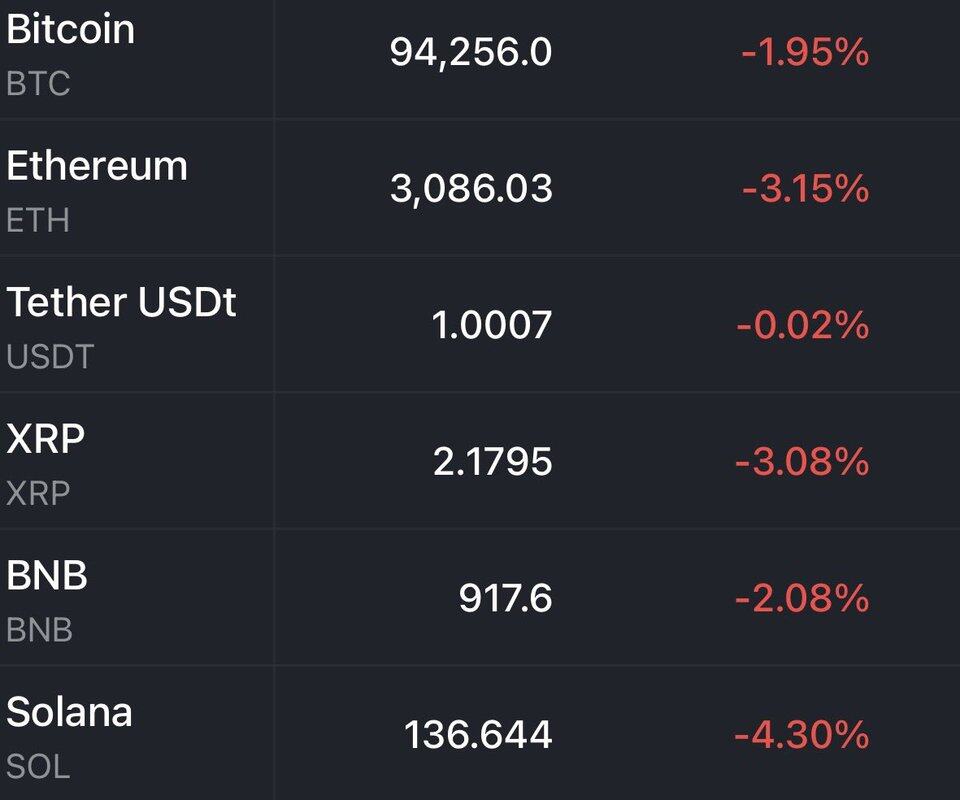Tap the Solana coin name

(69, 712)
